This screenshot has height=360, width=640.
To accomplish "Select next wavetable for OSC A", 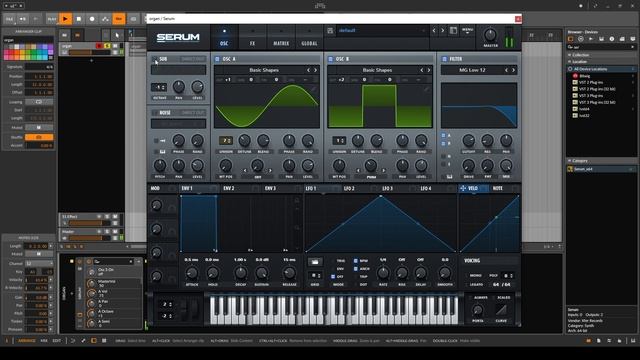I will coord(315,70).
